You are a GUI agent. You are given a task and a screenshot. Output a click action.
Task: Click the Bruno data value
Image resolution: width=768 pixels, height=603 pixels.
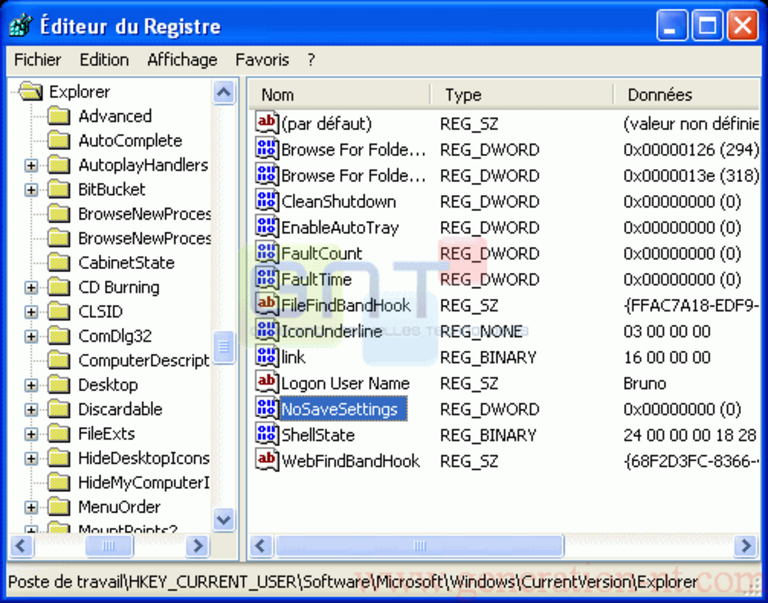point(645,383)
